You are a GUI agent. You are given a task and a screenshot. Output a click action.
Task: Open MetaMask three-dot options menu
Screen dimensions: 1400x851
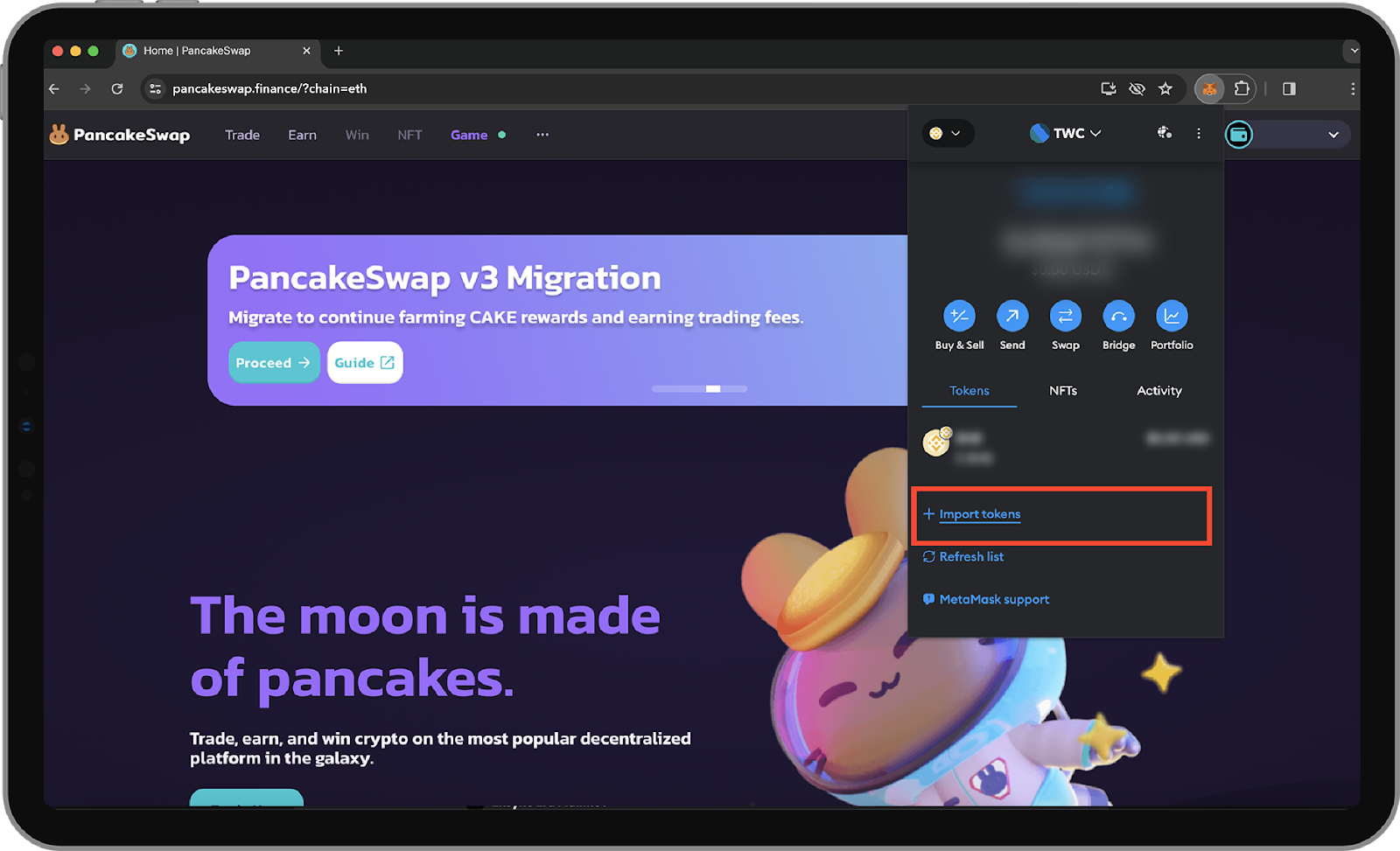pyautogui.click(x=1199, y=133)
